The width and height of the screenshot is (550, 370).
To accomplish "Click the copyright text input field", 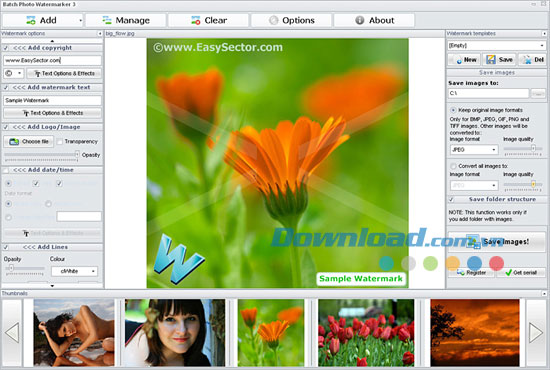I will pos(52,60).
